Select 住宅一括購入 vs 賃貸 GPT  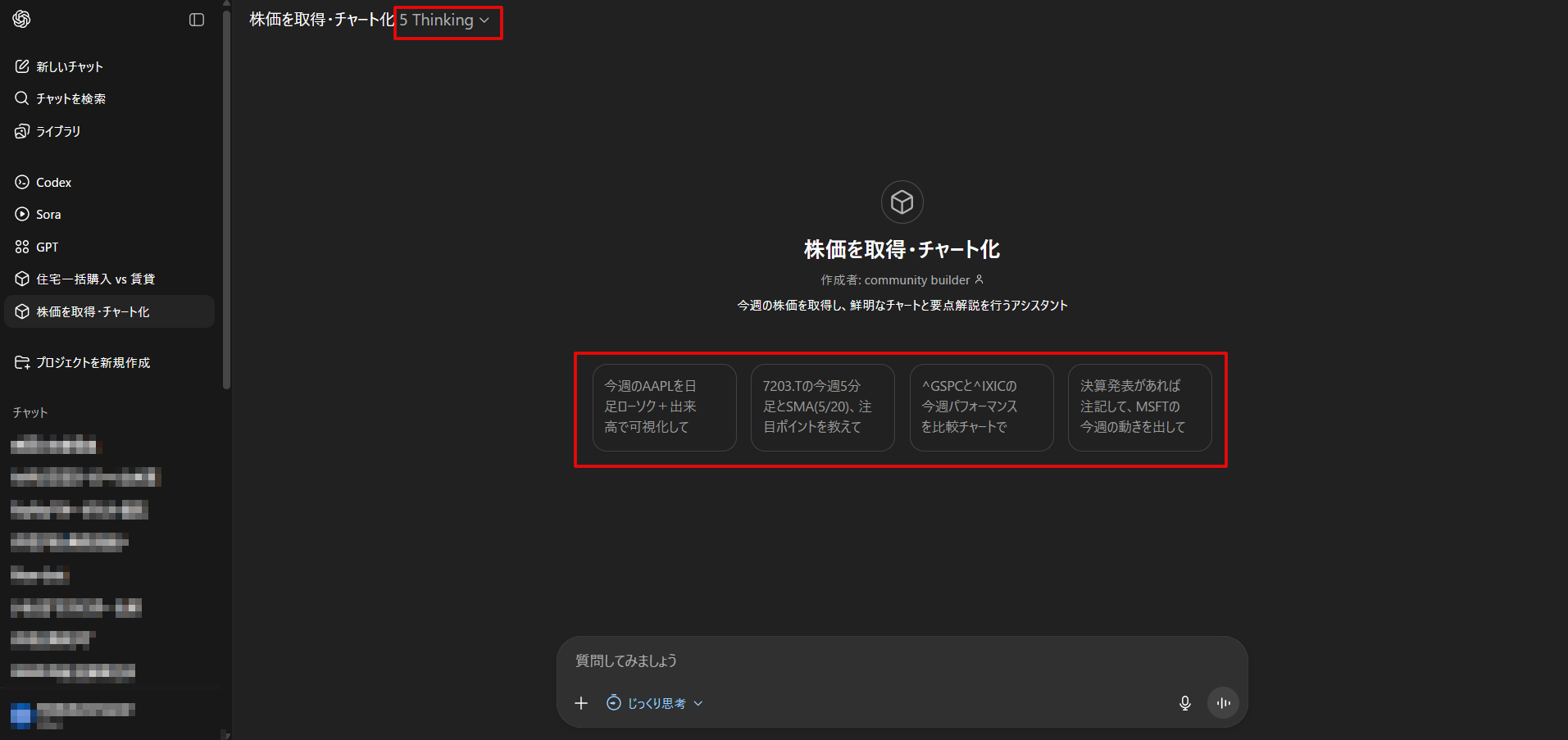[x=95, y=279]
